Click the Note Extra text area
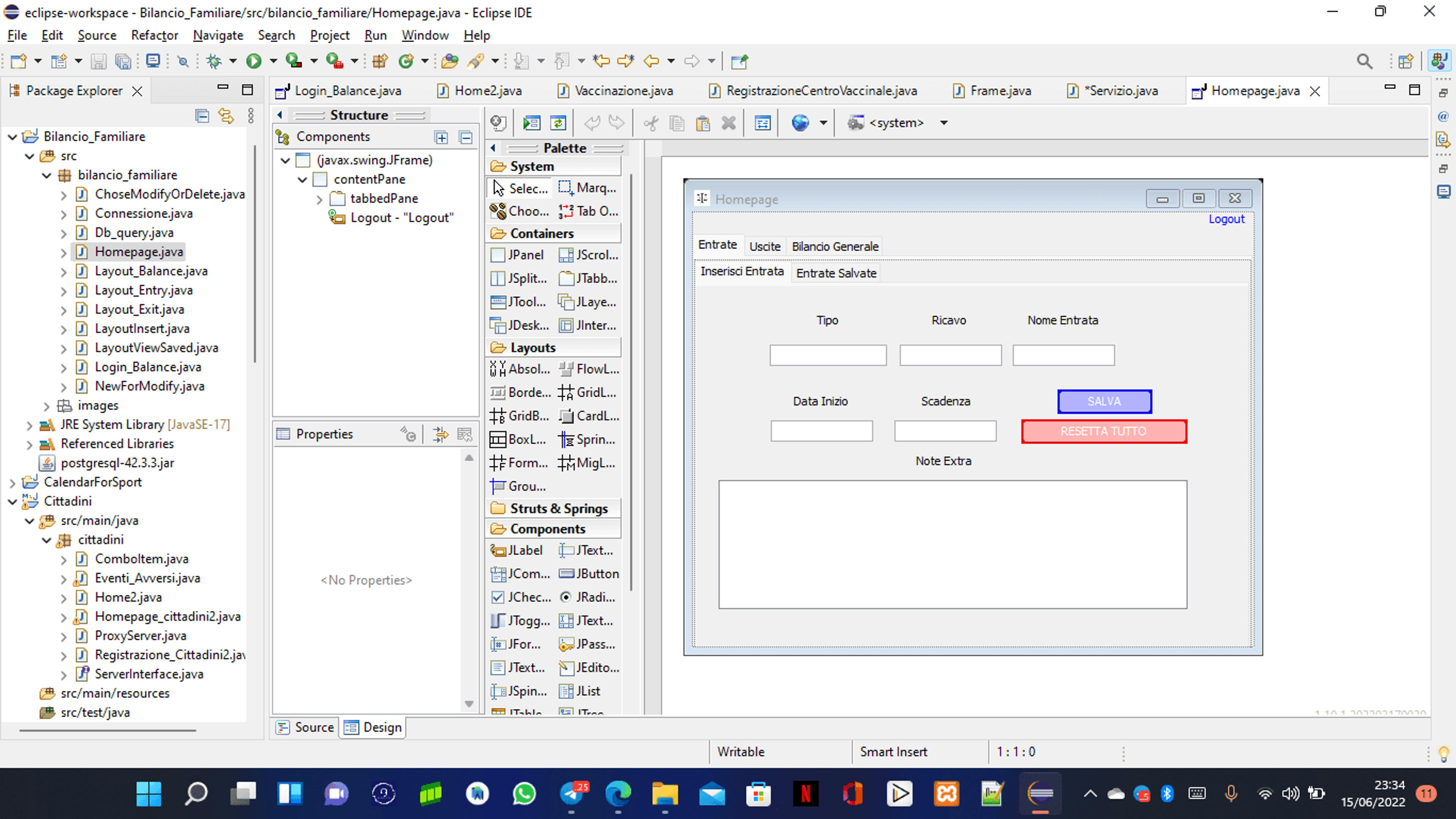 (x=952, y=544)
